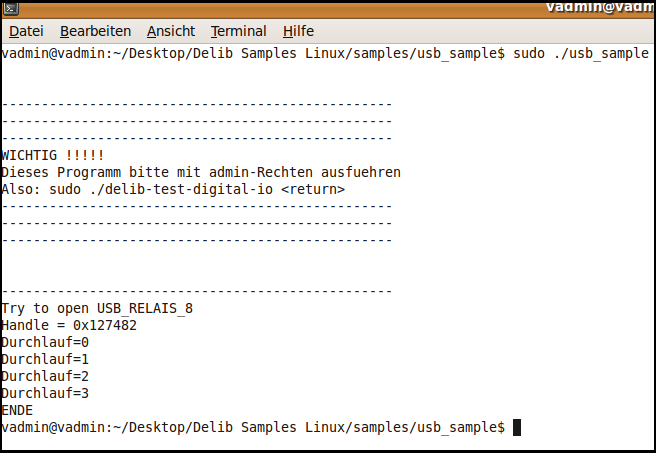Click the 'ENDE' output line
The image size is (656, 453).
[x=17, y=410]
